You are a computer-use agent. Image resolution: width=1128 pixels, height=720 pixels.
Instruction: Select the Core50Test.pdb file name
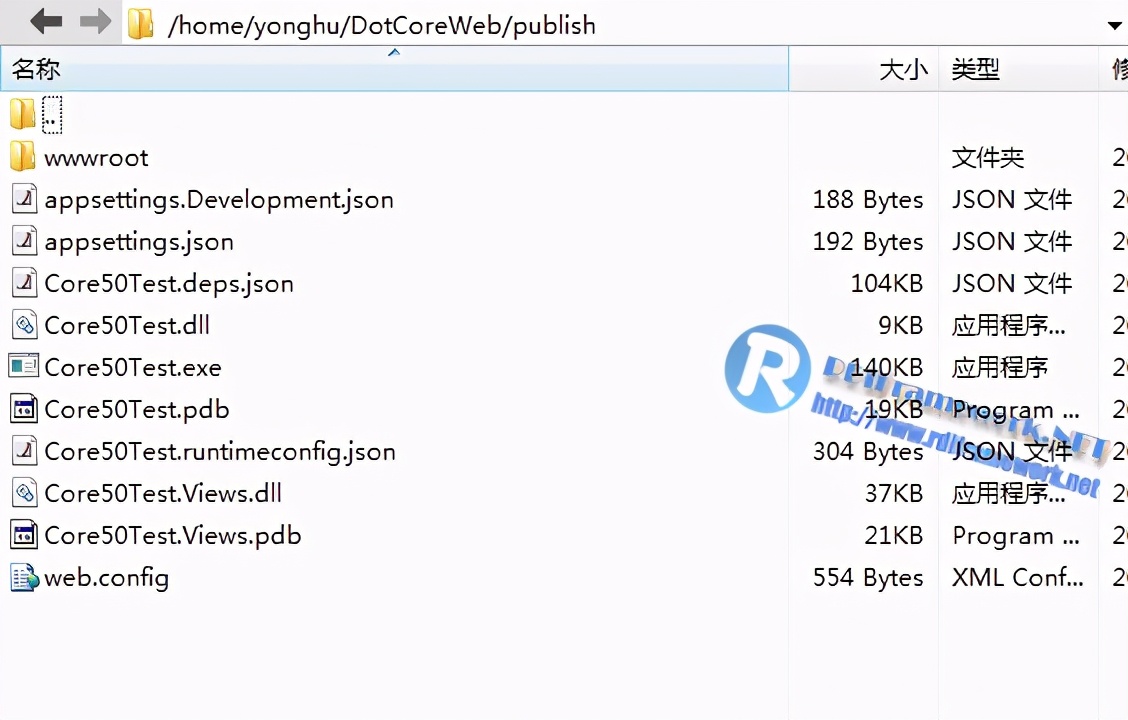point(137,410)
